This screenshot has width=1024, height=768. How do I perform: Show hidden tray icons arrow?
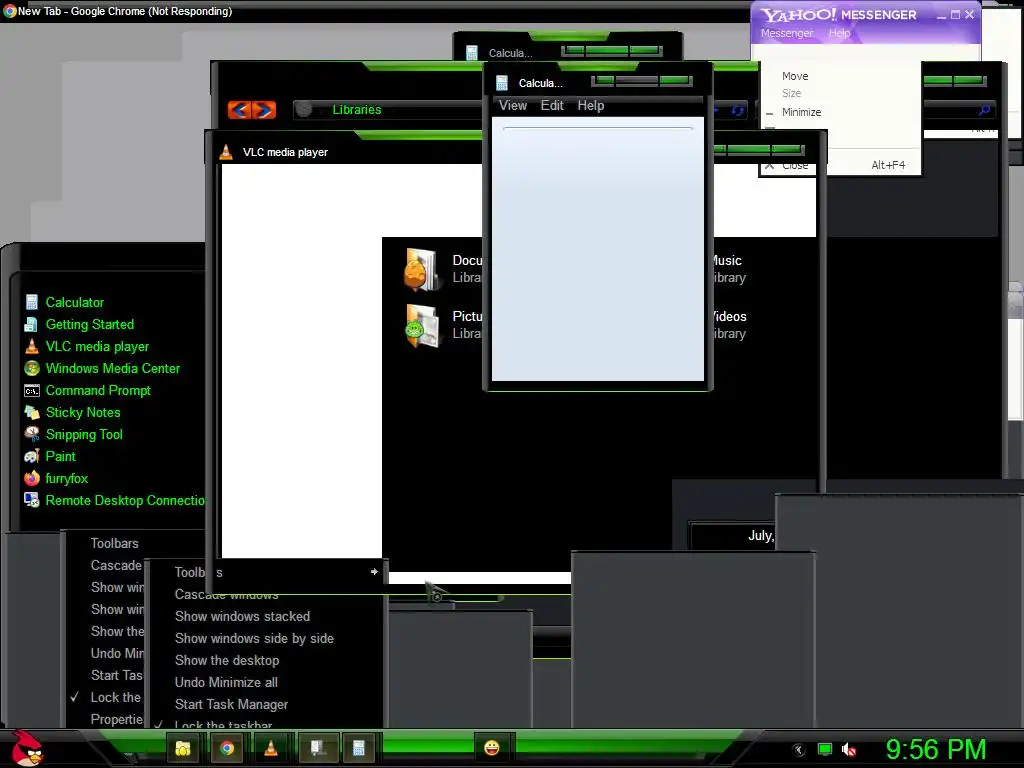click(798, 750)
